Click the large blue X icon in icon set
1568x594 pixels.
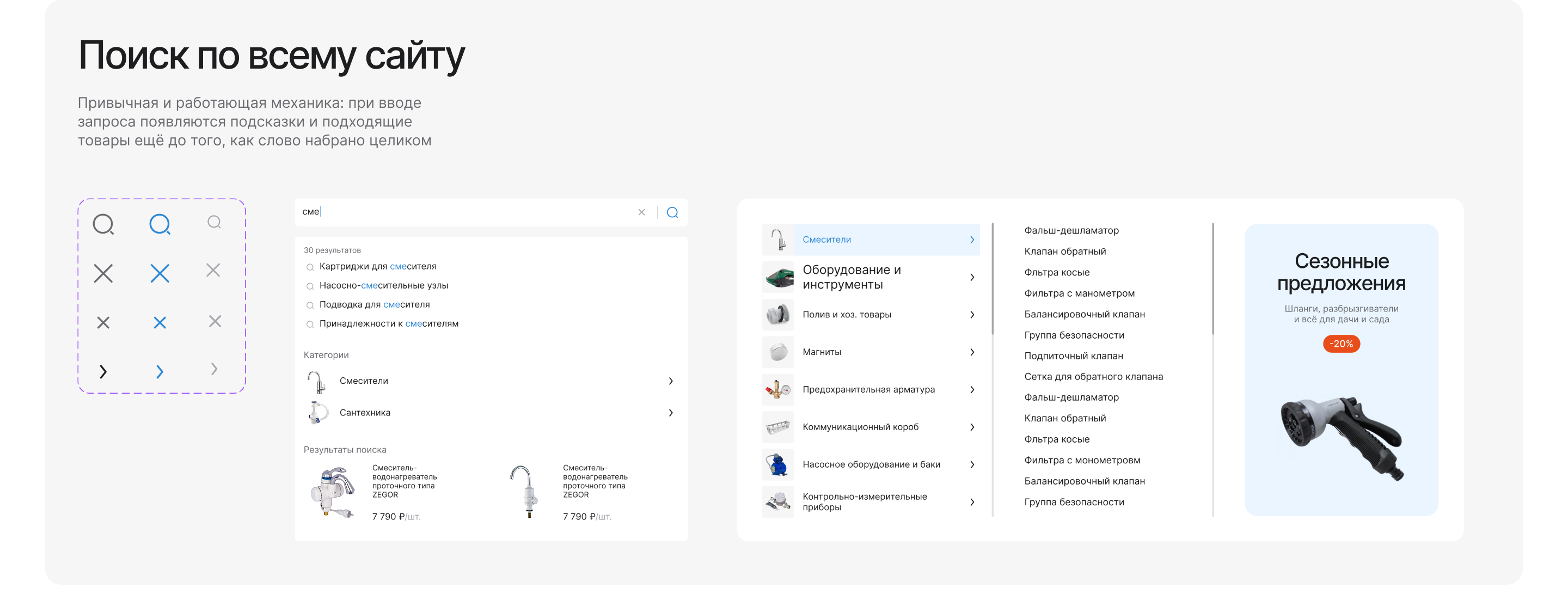tap(160, 273)
